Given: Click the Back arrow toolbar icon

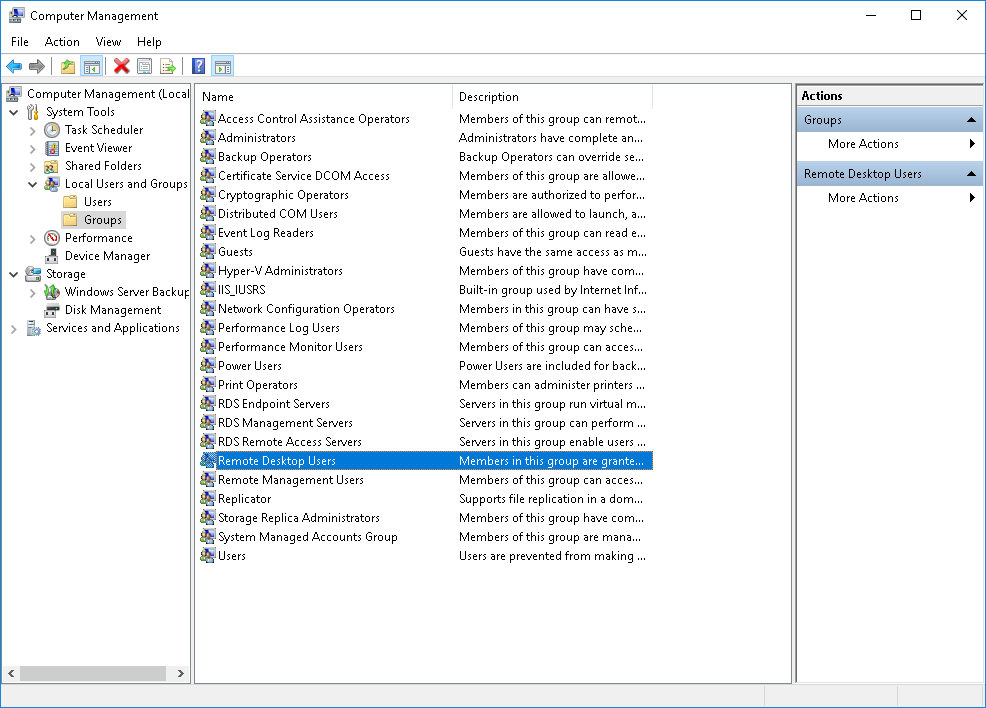Looking at the screenshot, I should [x=14, y=66].
